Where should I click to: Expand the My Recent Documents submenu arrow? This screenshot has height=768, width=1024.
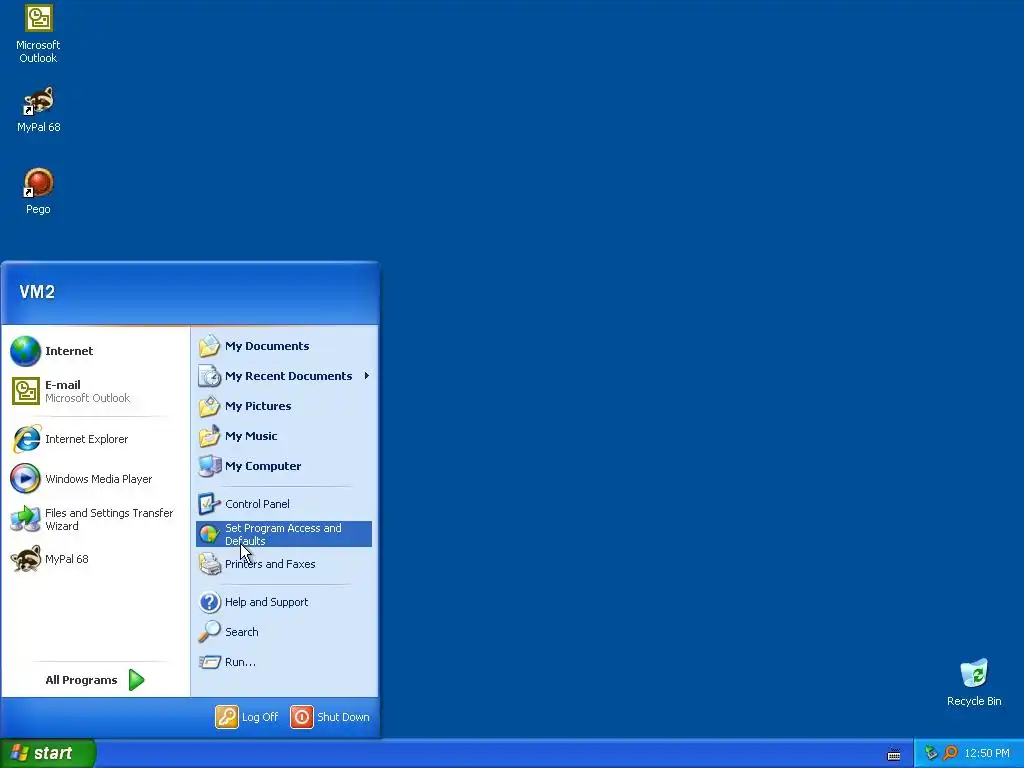click(x=367, y=376)
